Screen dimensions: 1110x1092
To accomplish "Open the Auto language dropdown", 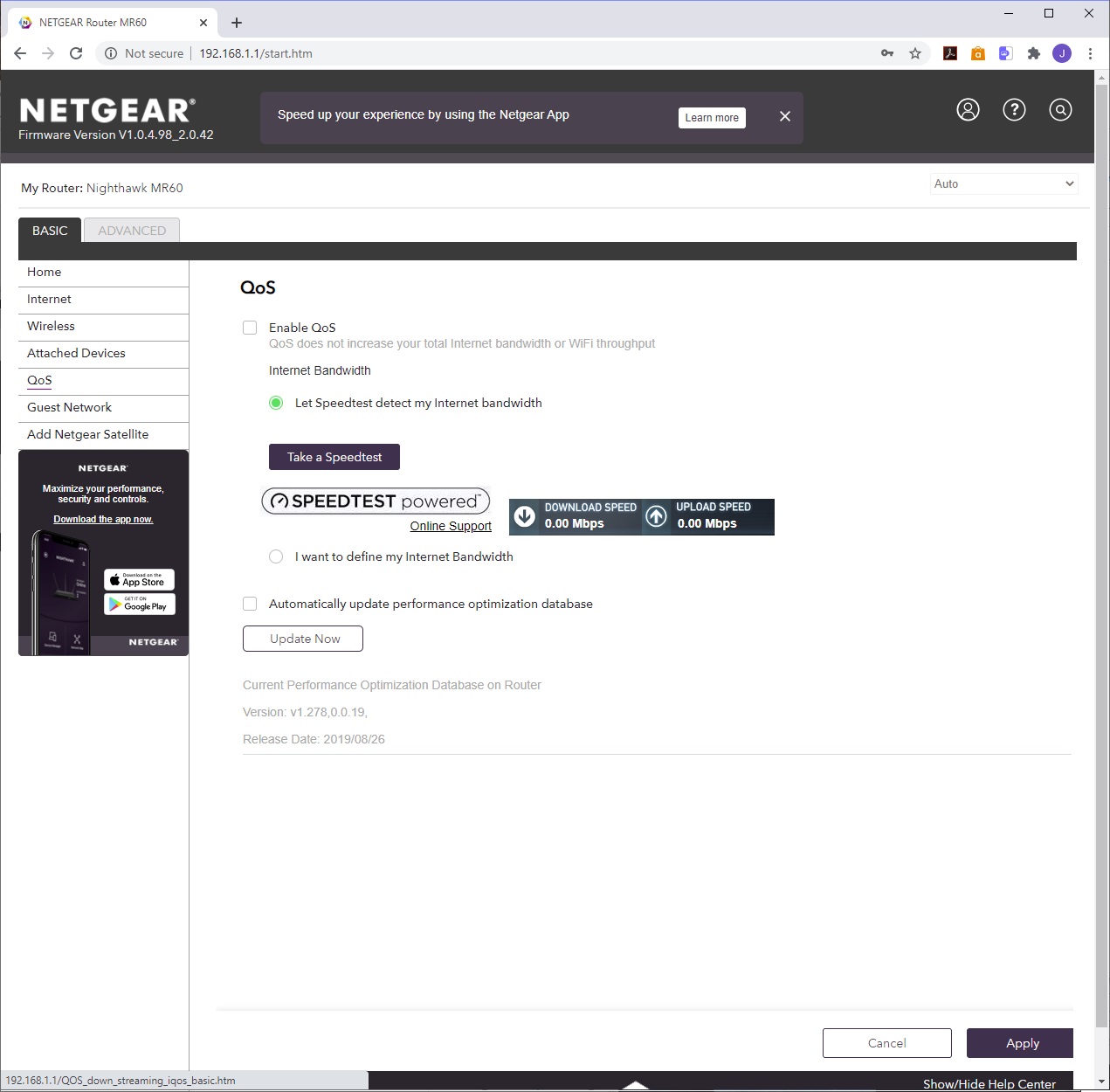I will 1003,183.
